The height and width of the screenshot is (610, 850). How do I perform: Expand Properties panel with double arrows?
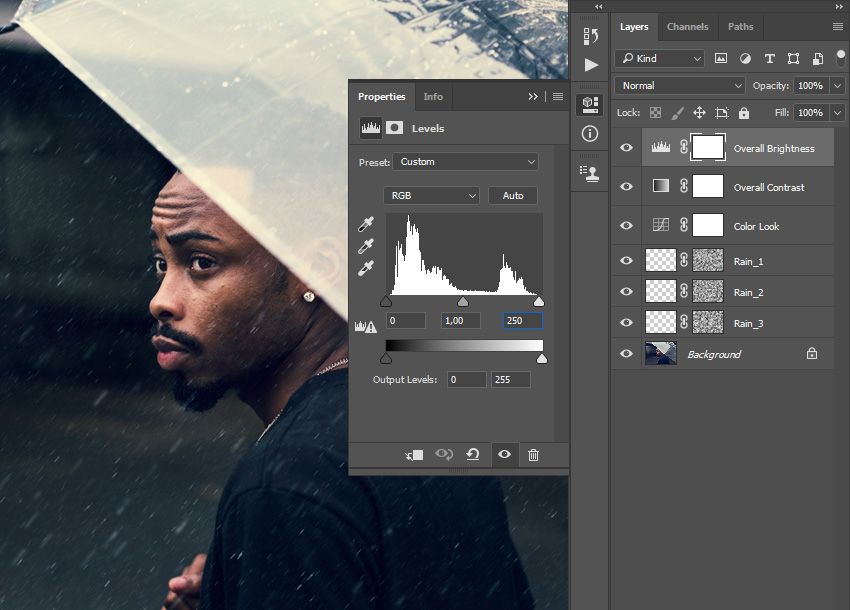tap(533, 97)
